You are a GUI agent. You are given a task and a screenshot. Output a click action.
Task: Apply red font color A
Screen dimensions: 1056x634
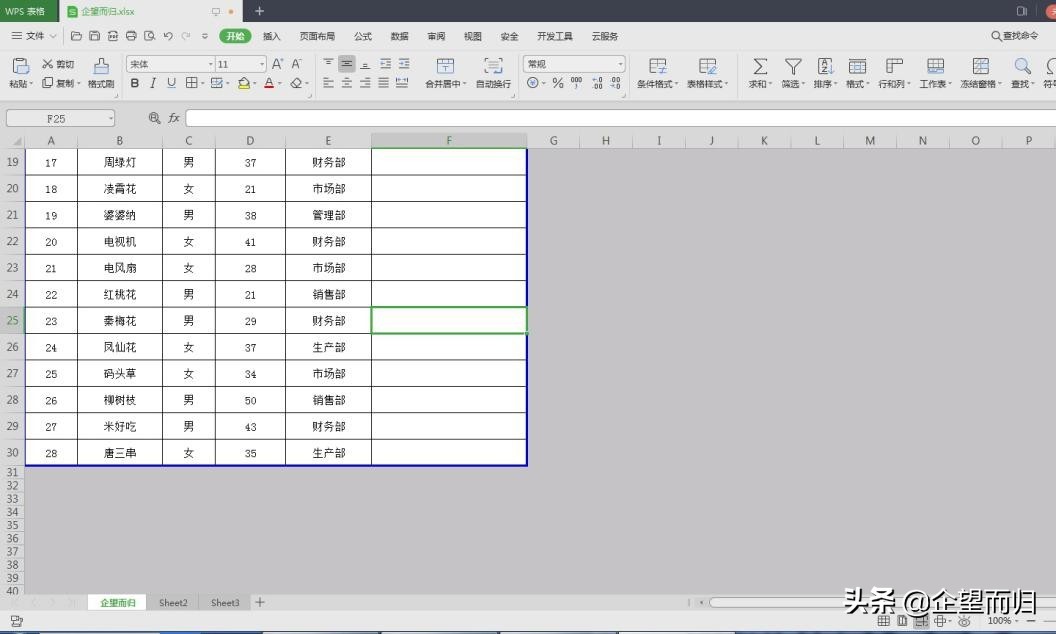tap(269, 83)
